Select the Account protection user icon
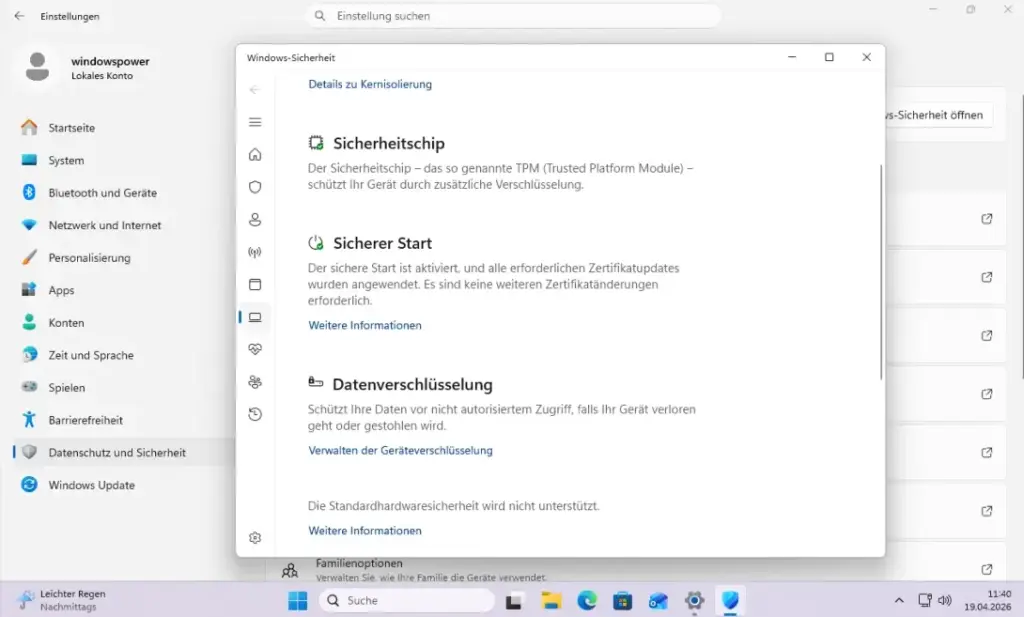Screen dimensions: 1024x617 click(255, 219)
